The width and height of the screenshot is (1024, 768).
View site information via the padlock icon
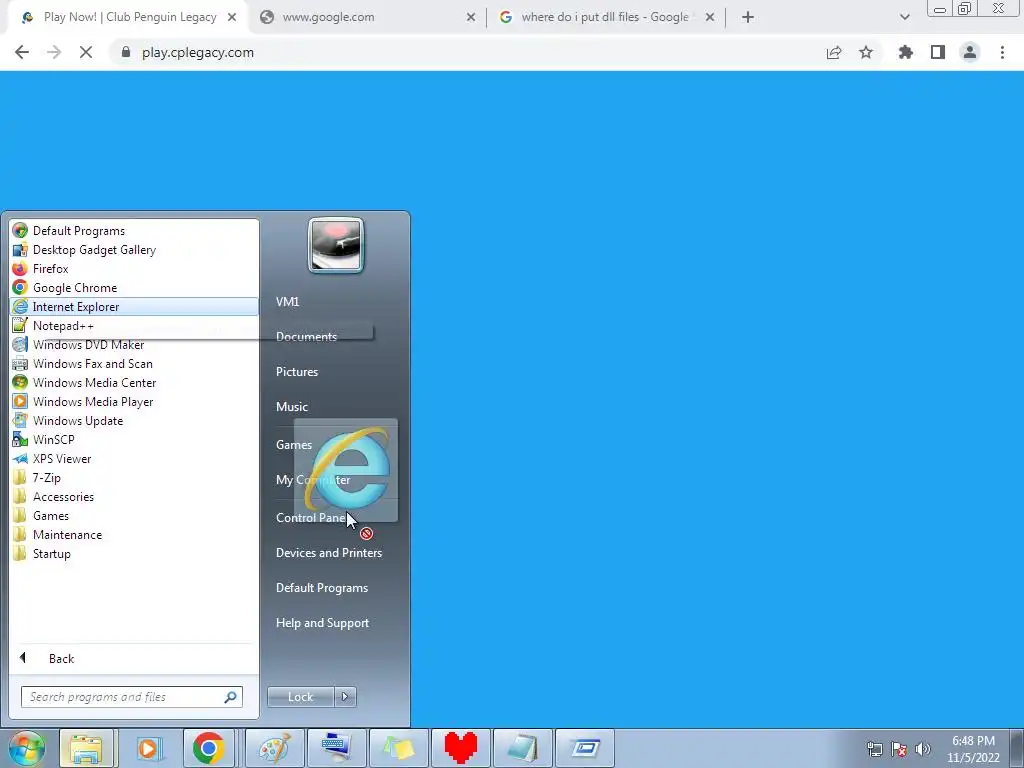point(126,52)
